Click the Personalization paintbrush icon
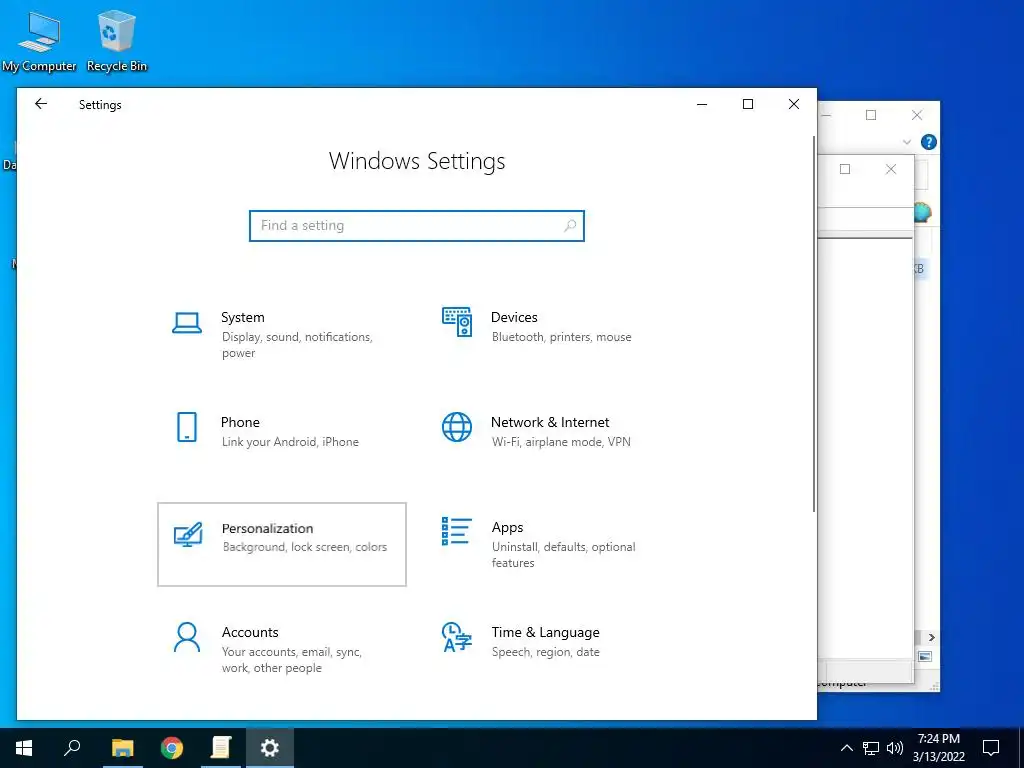 pos(188,534)
